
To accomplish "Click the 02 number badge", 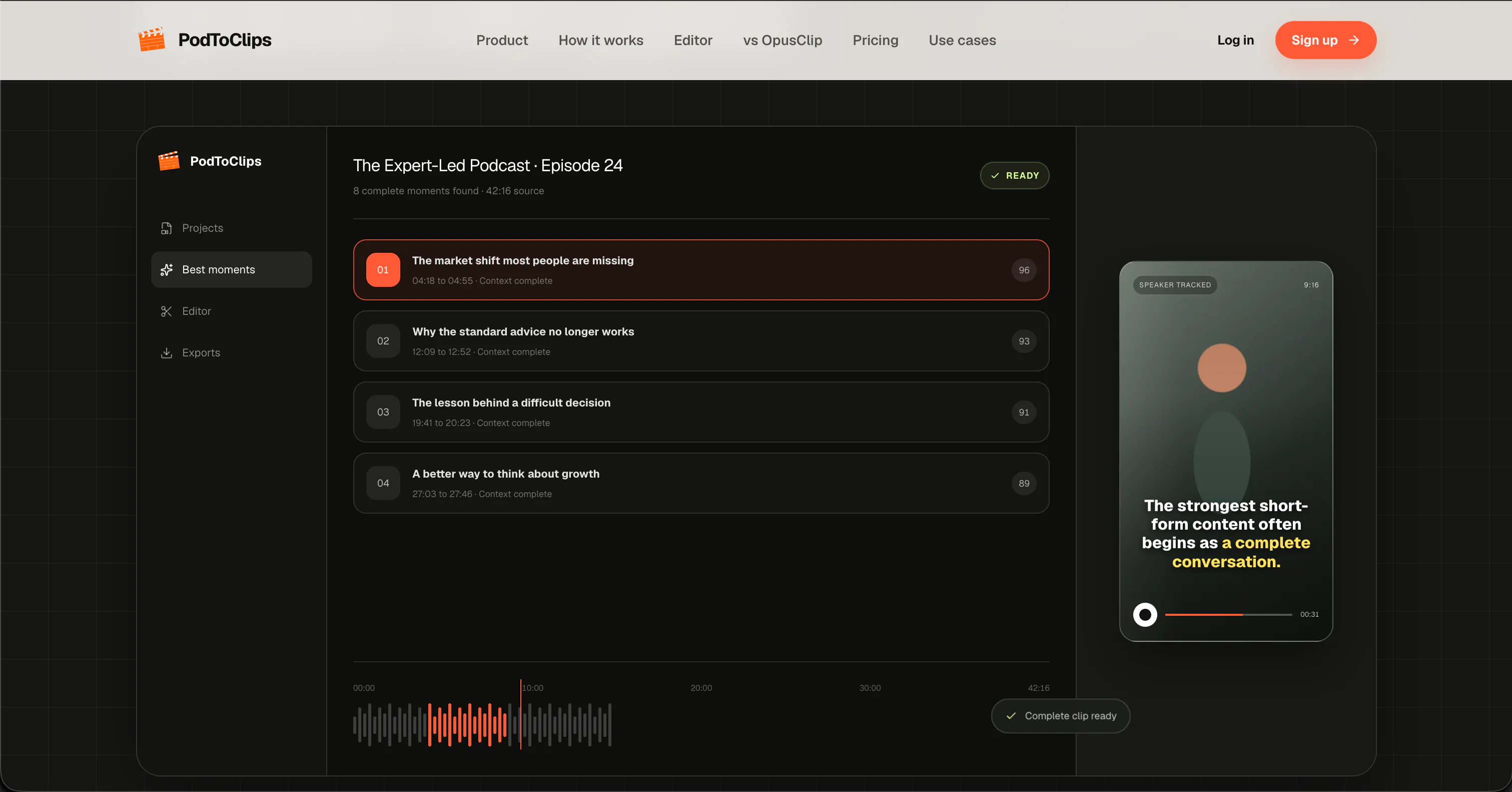I will (x=383, y=340).
